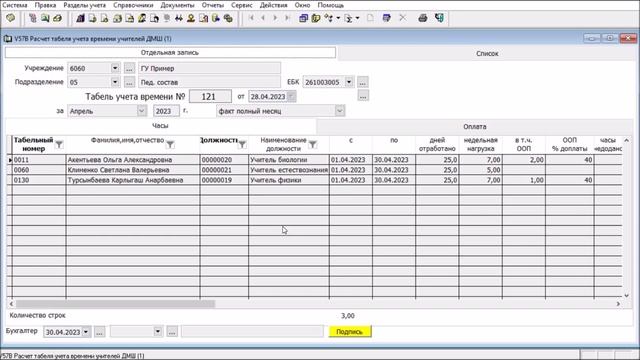Click the blank new document toolbar icon
Image resolution: width=640 pixels, height=360 pixels.
coord(370,18)
